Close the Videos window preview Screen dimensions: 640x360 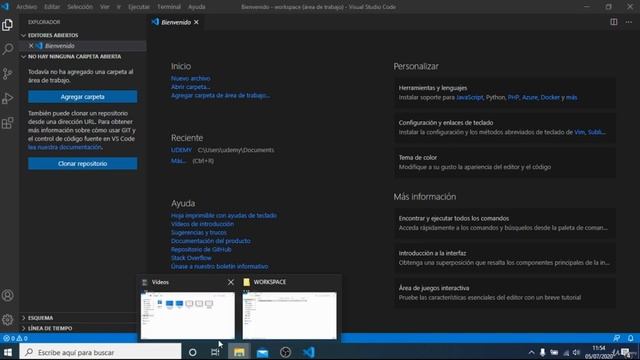[x=231, y=282]
